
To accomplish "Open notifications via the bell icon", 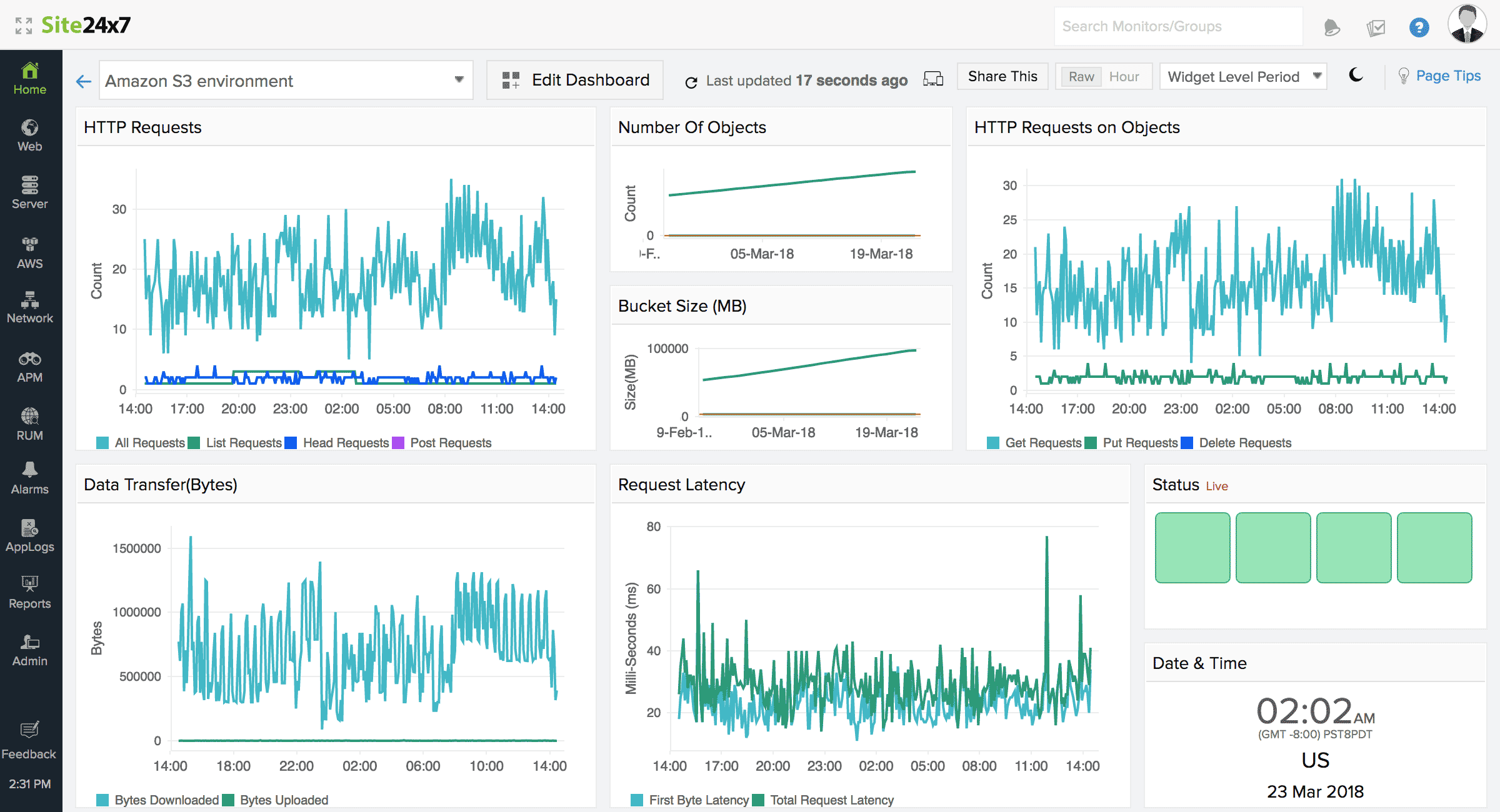I will click(x=1331, y=27).
